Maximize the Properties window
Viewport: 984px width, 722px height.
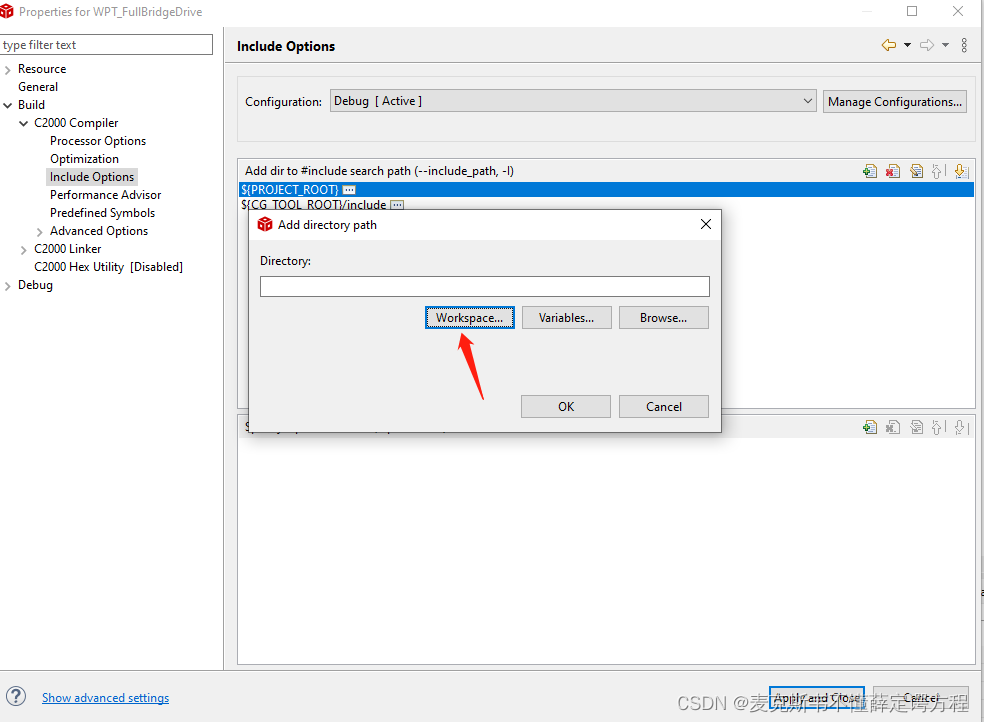(x=912, y=11)
